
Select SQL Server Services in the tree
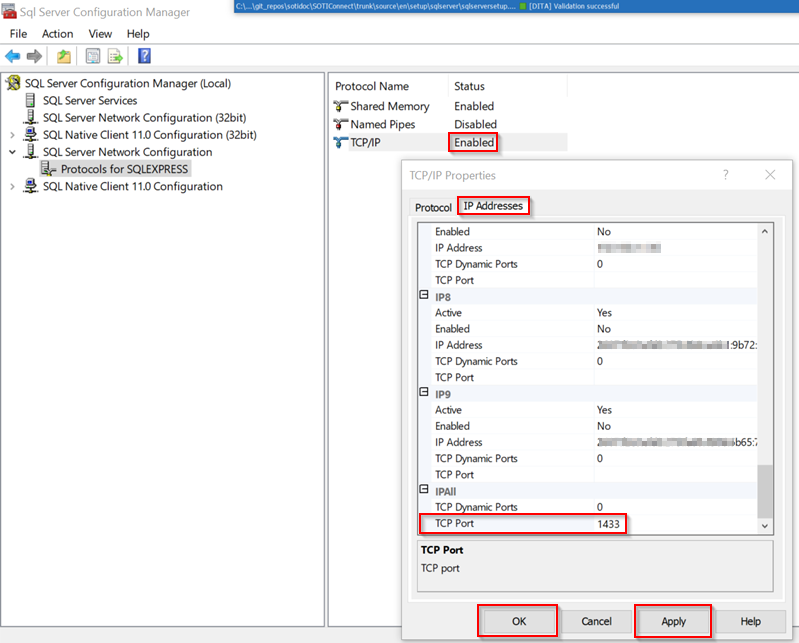coord(90,100)
